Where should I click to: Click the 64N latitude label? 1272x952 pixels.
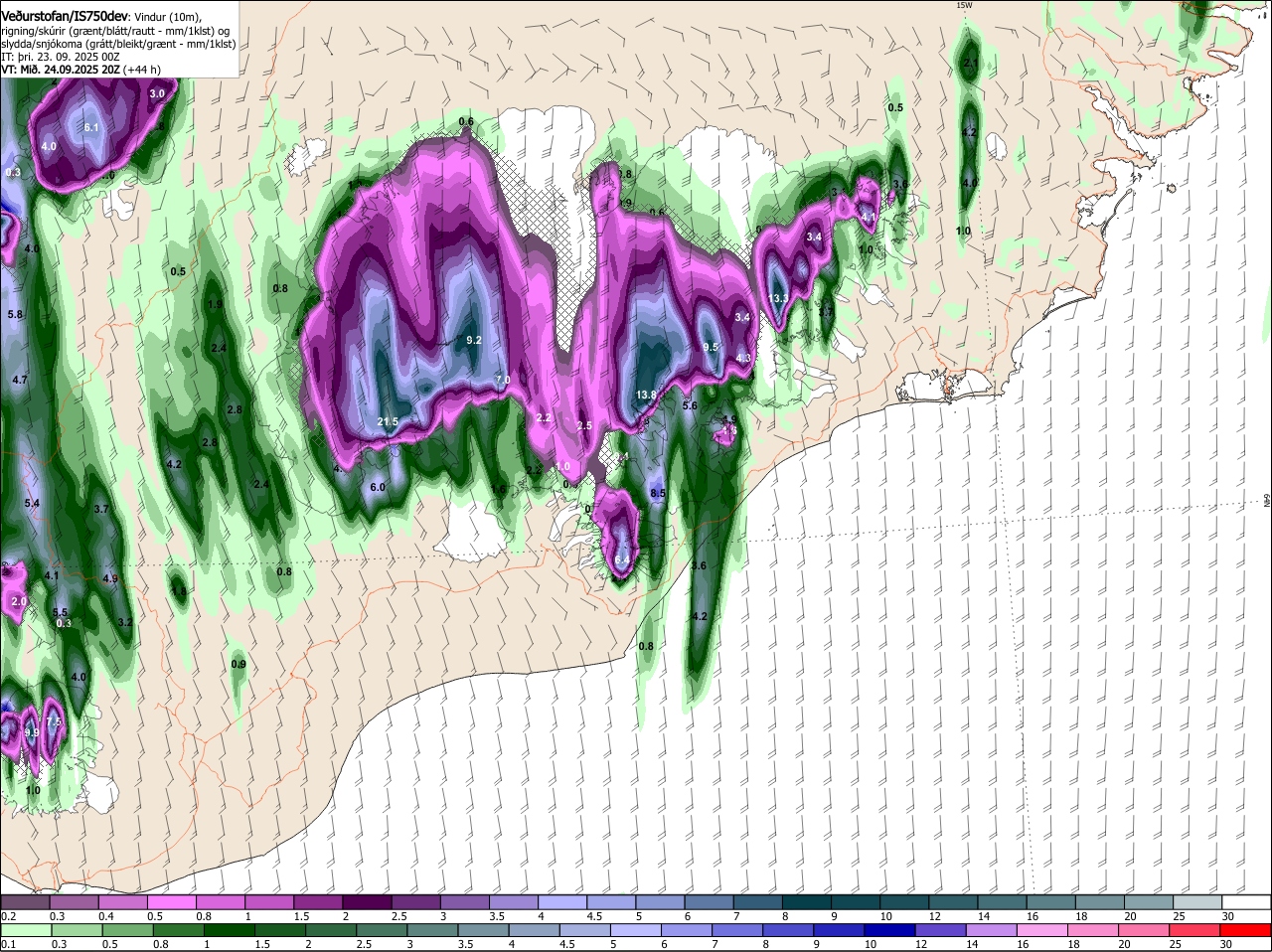tap(1267, 501)
